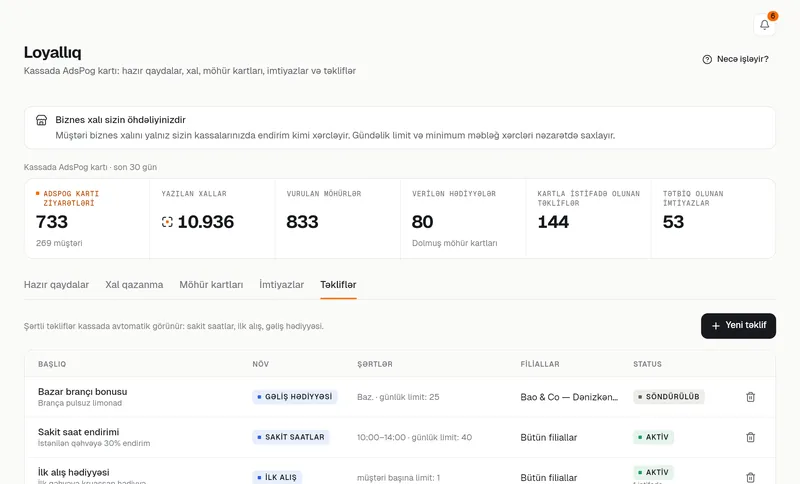800x484 pixels.
Task: Open the Bazar brançı bonusu offer title
Action: point(83,392)
